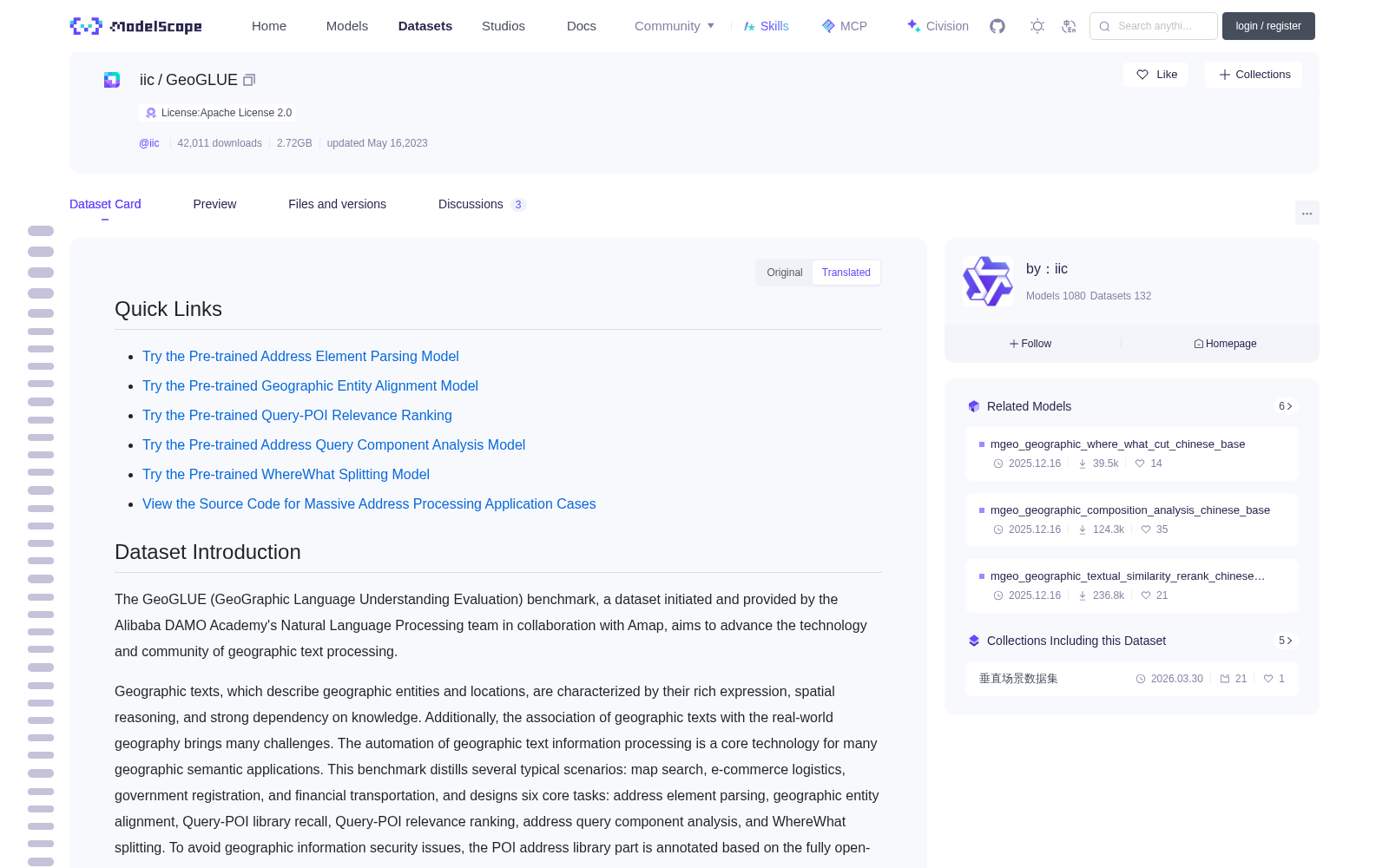Open the Skills page
Screen dimensions: 1389x868
[767, 26]
